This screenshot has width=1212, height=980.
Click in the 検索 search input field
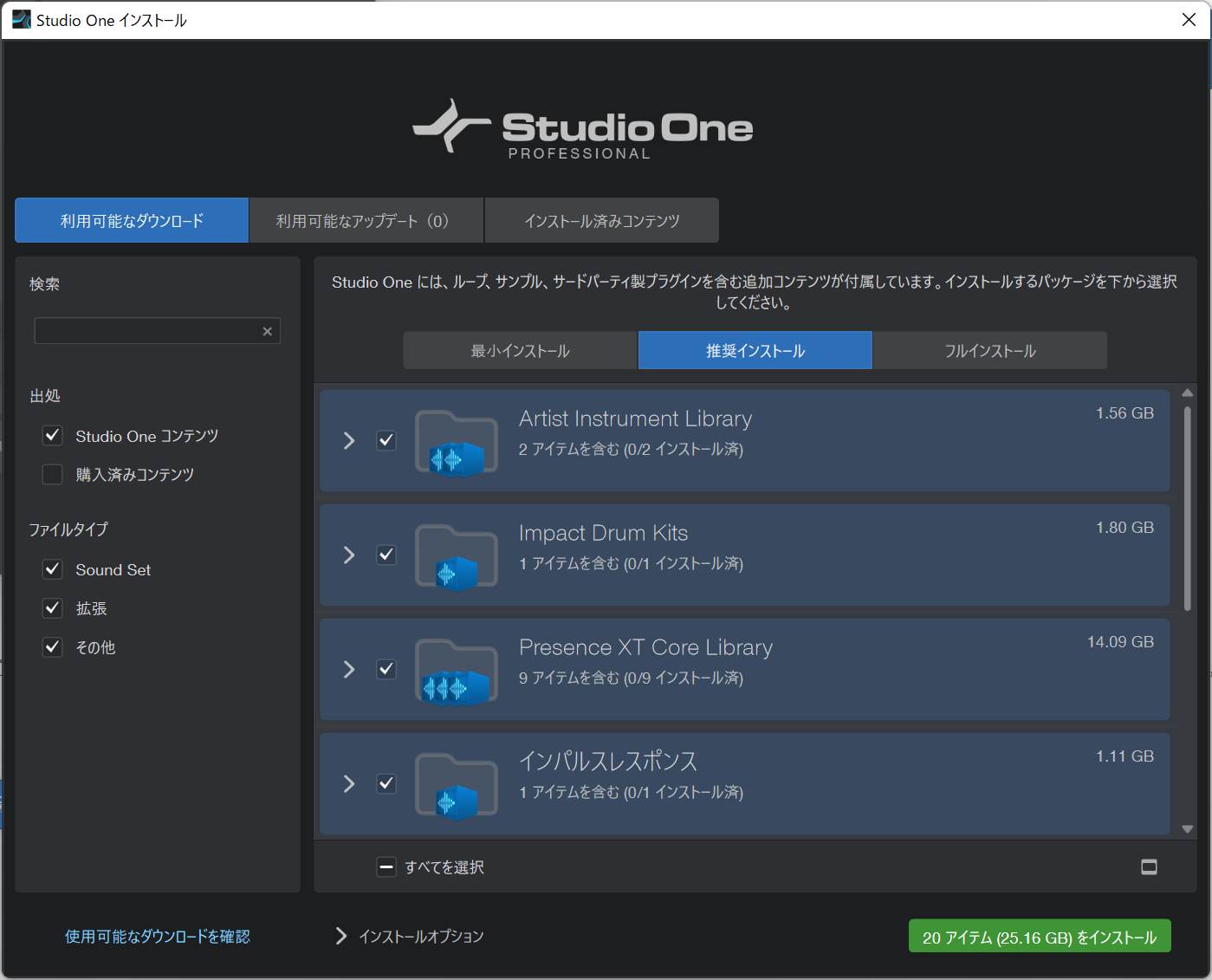click(147, 331)
